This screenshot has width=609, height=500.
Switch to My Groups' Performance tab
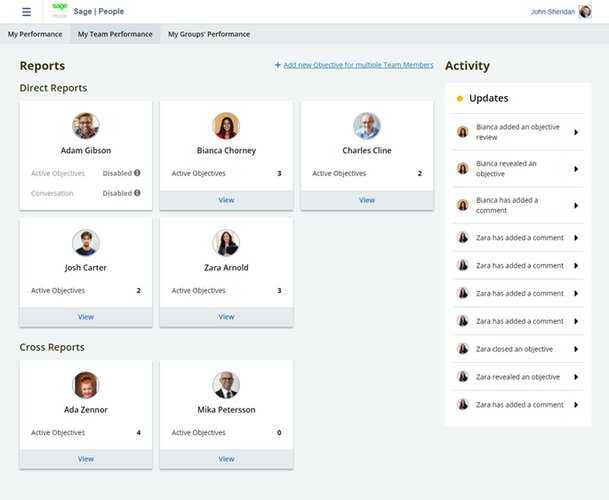point(209,34)
